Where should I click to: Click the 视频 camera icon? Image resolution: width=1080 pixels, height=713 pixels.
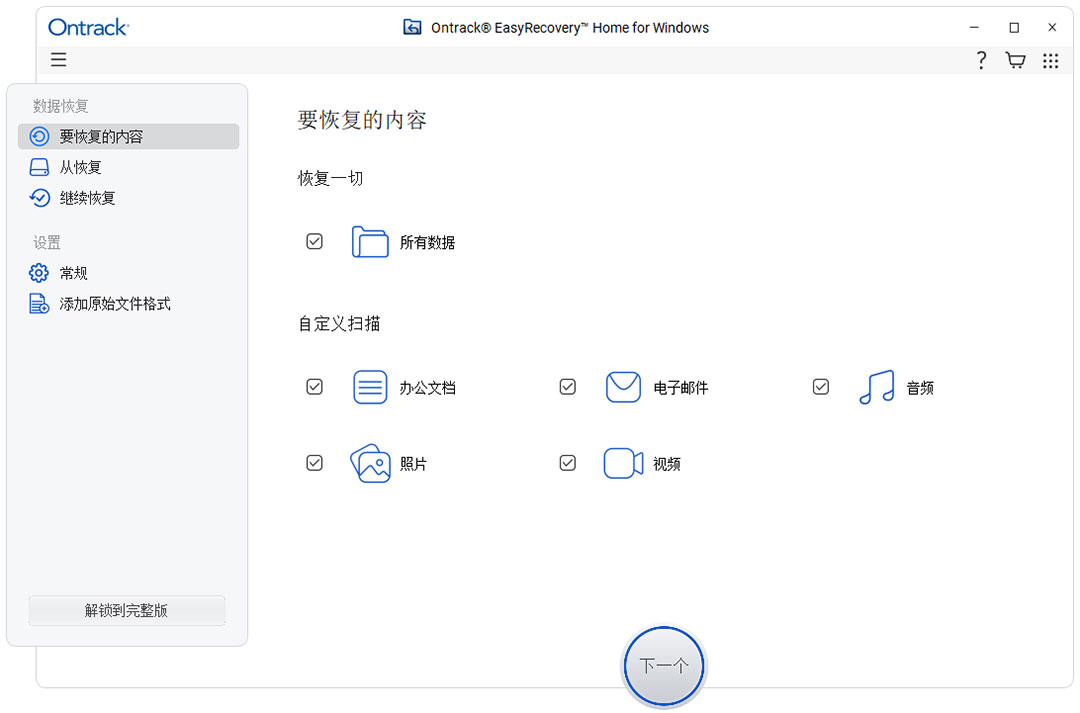623,463
